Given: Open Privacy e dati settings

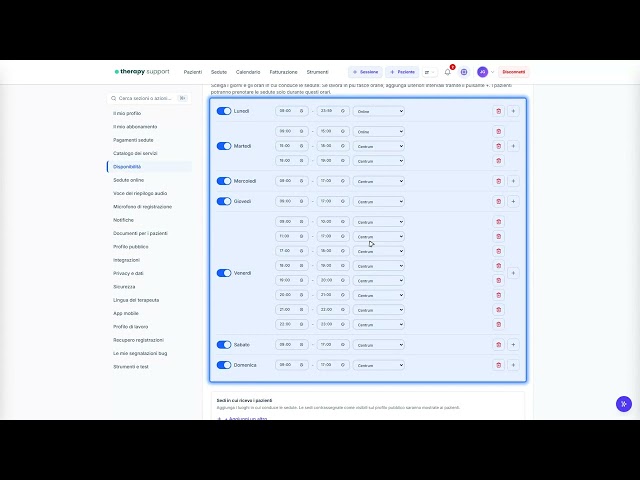Looking at the screenshot, I should [x=128, y=273].
